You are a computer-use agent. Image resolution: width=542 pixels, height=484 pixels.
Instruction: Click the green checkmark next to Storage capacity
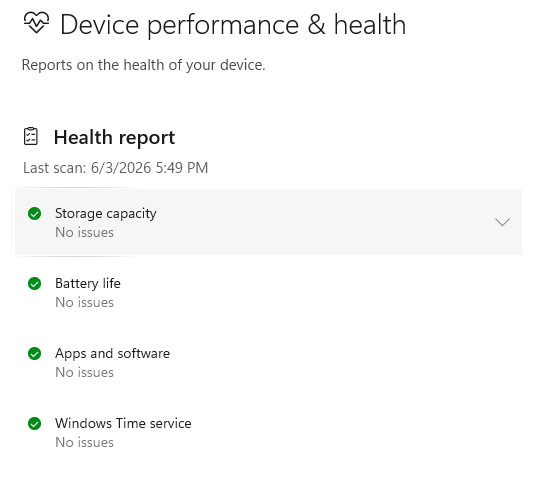(35, 213)
